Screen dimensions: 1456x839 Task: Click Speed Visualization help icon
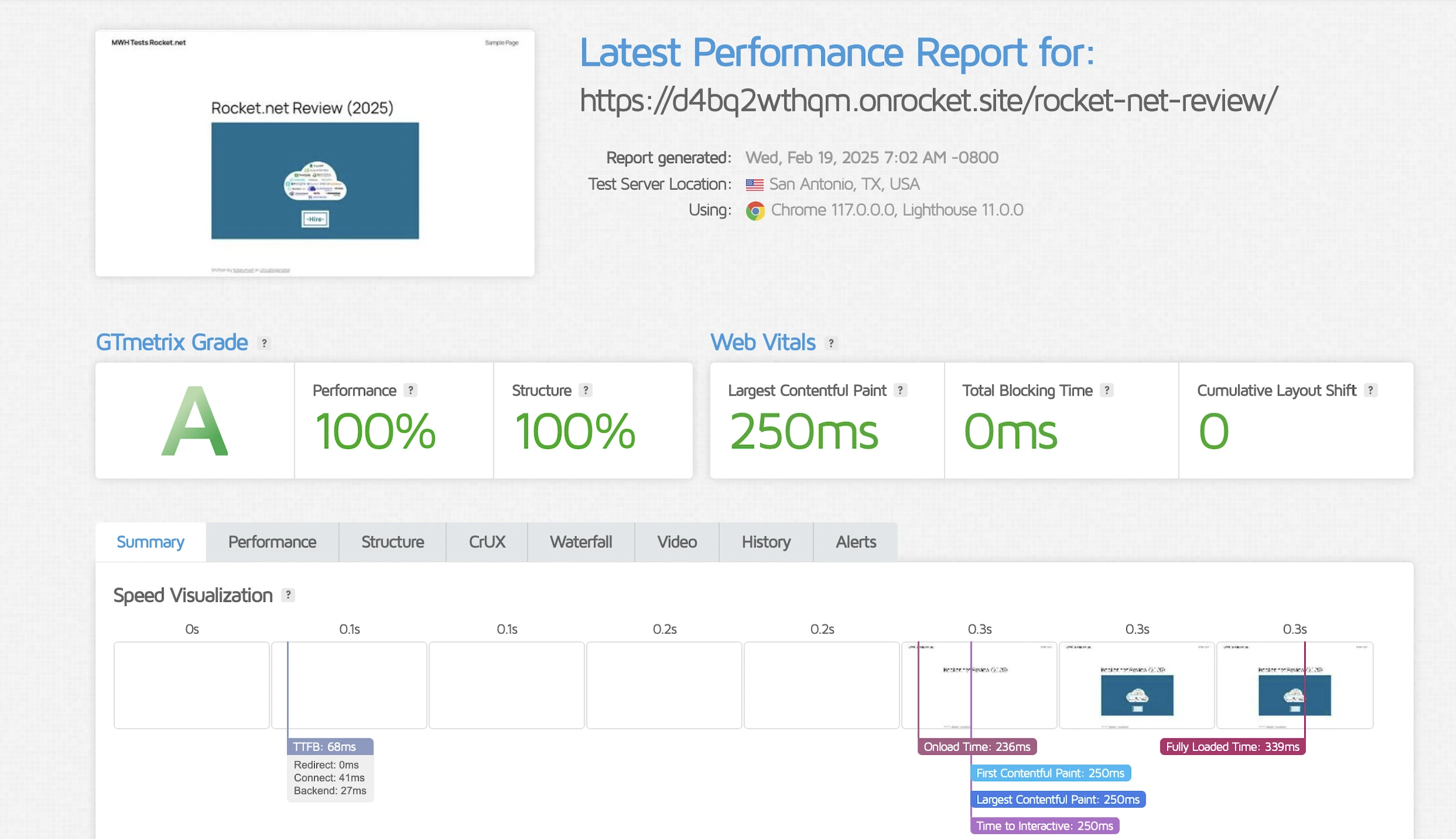click(x=288, y=595)
